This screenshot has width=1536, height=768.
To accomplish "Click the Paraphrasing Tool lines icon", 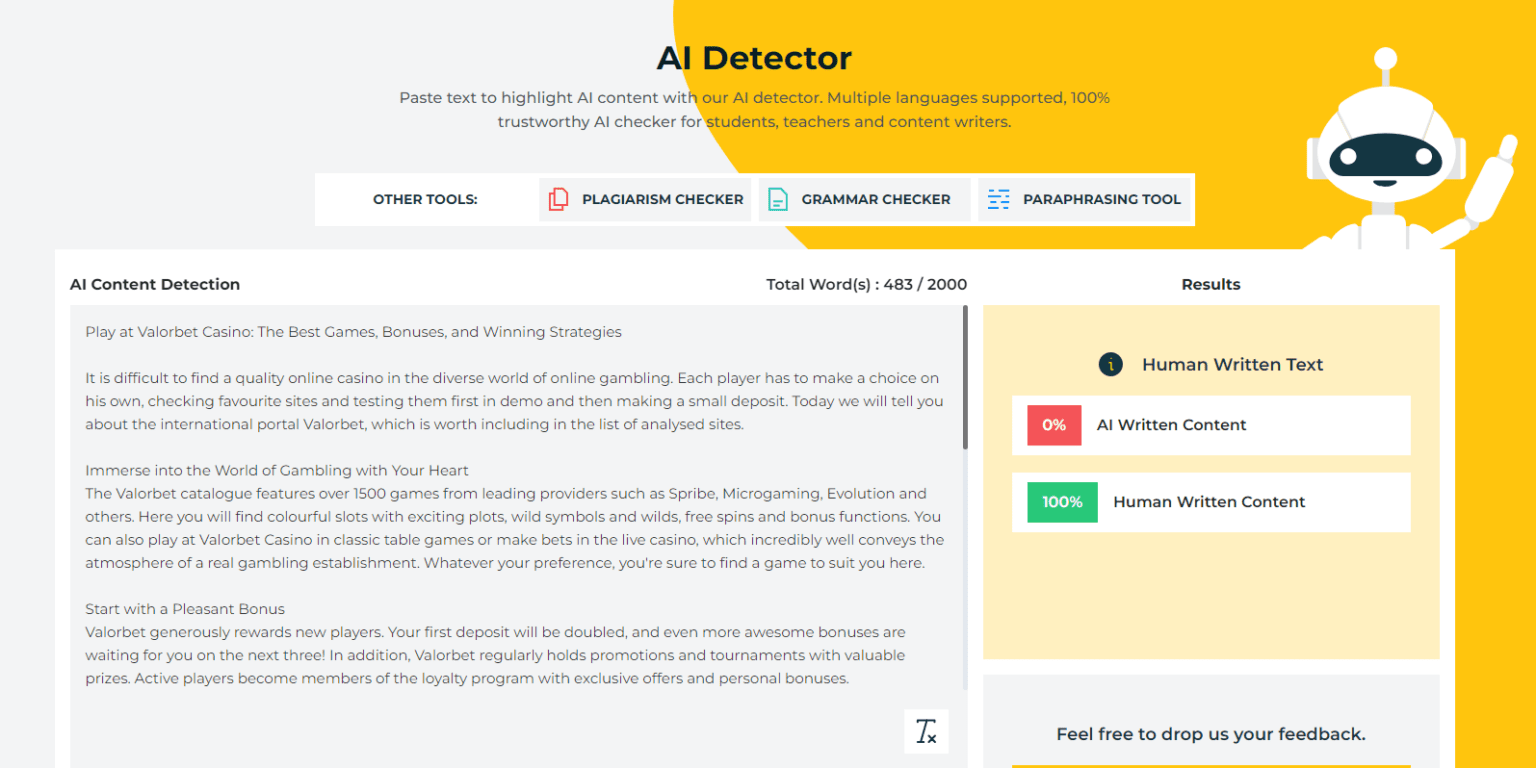I will [x=998, y=199].
